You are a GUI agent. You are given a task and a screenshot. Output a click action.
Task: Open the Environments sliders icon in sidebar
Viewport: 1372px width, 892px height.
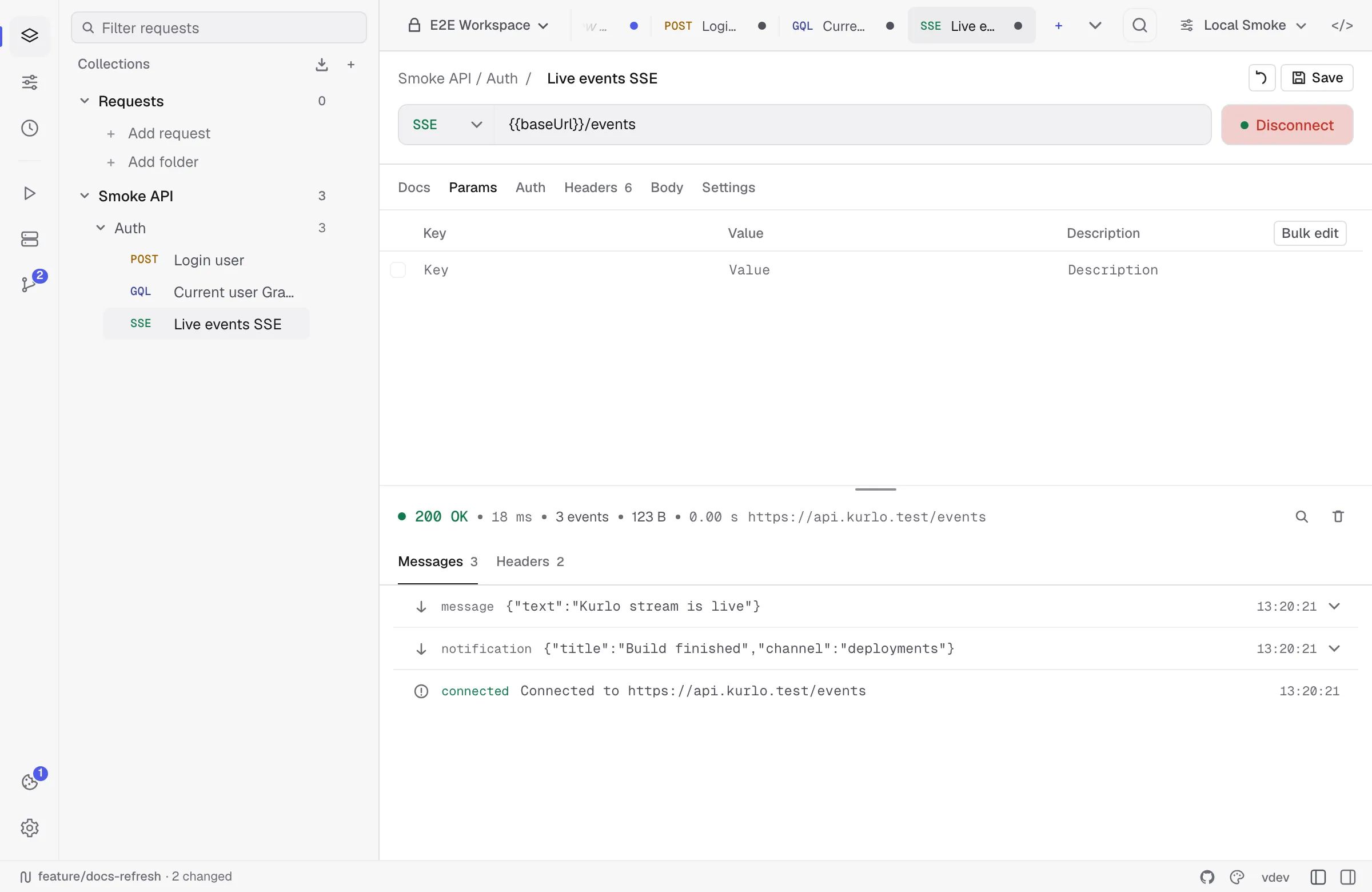point(29,82)
